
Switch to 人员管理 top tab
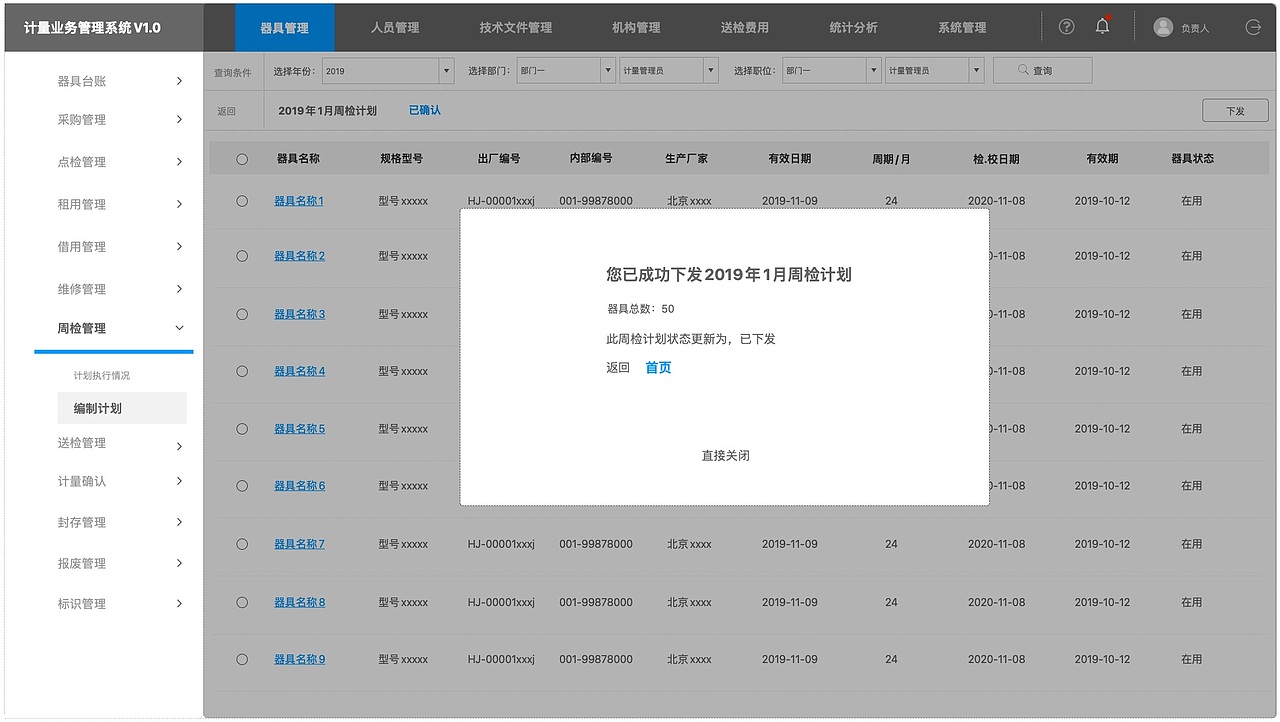[395, 28]
